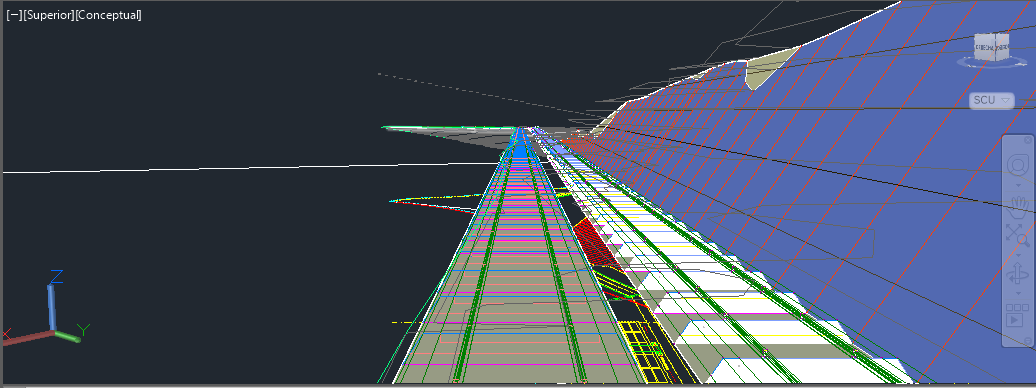Open the navigation bar customize menu button
The height and width of the screenshot is (388, 1036).
(1027, 340)
